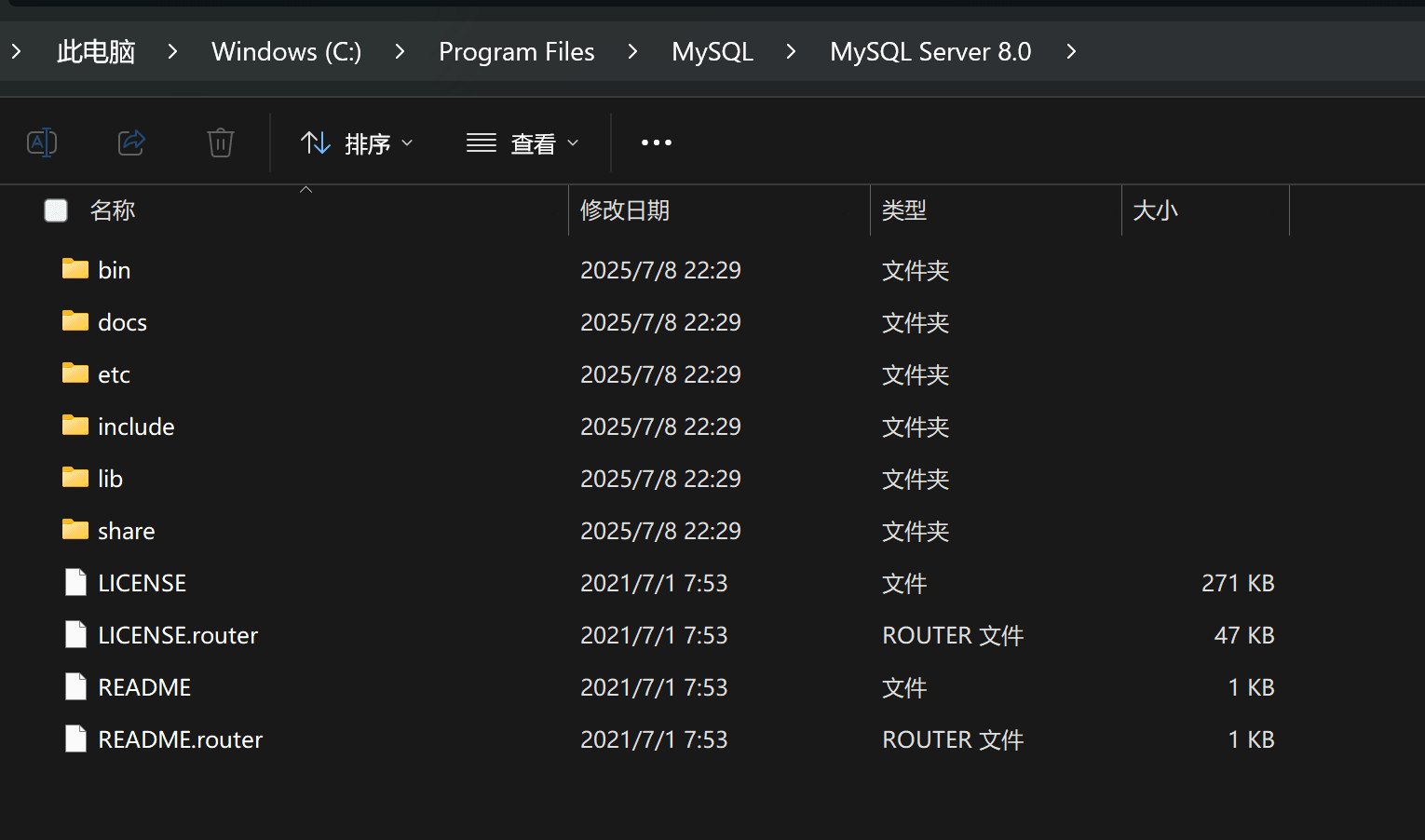The image size is (1425, 840).
Task: Select the LICENSE file icon
Action: click(75, 582)
